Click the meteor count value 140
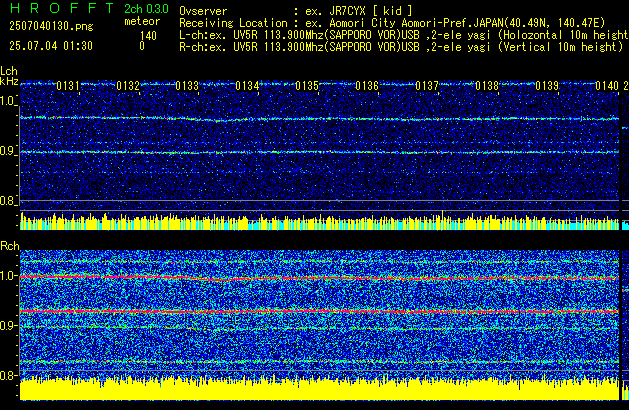Screen dimensions: 629x410 click(x=148, y=36)
